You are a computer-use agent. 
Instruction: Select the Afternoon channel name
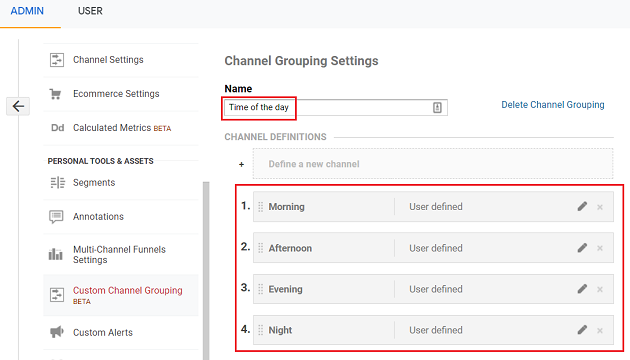pyautogui.click(x=290, y=248)
